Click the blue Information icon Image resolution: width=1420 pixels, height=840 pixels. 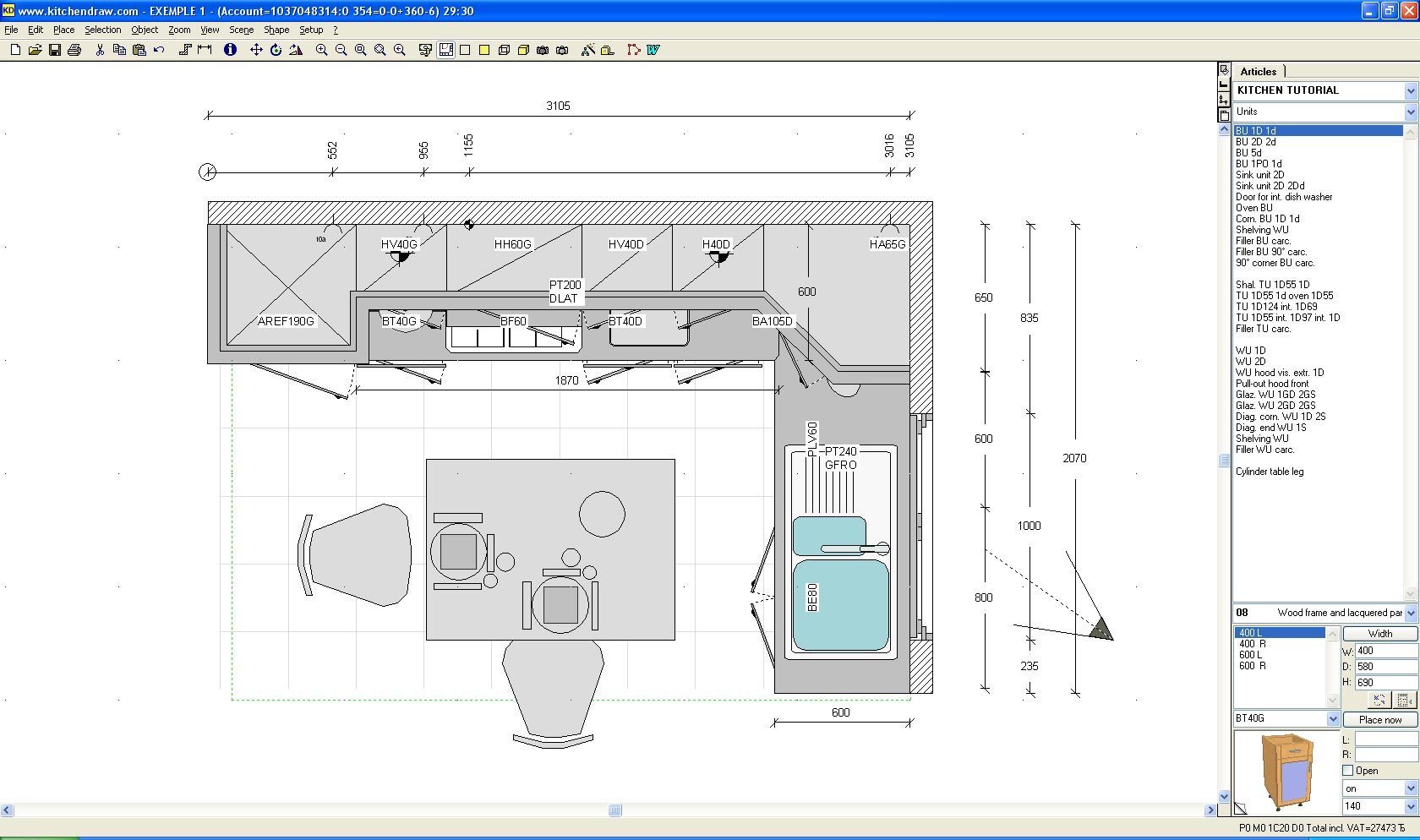point(230,50)
